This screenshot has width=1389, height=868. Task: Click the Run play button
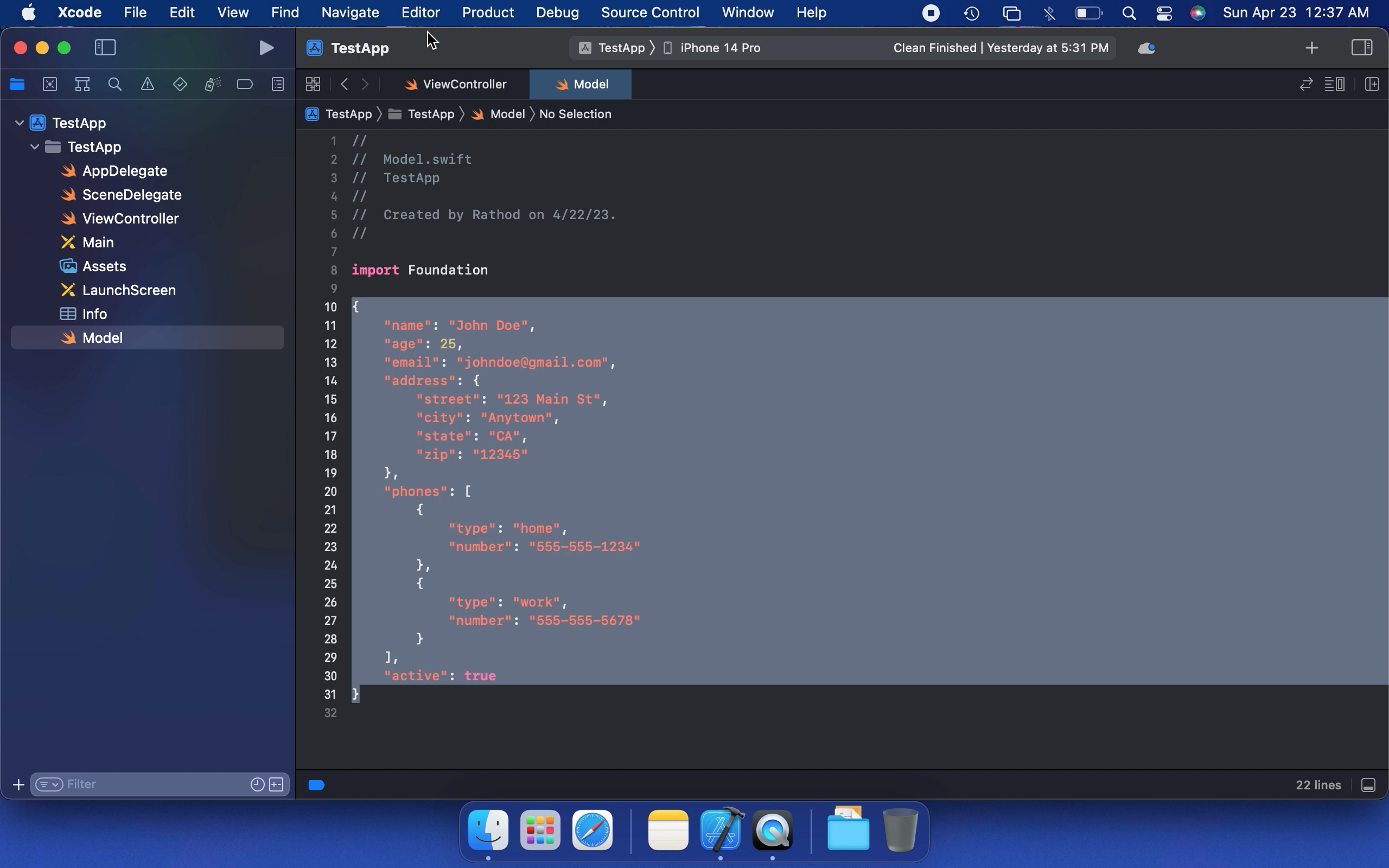pyautogui.click(x=266, y=48)
